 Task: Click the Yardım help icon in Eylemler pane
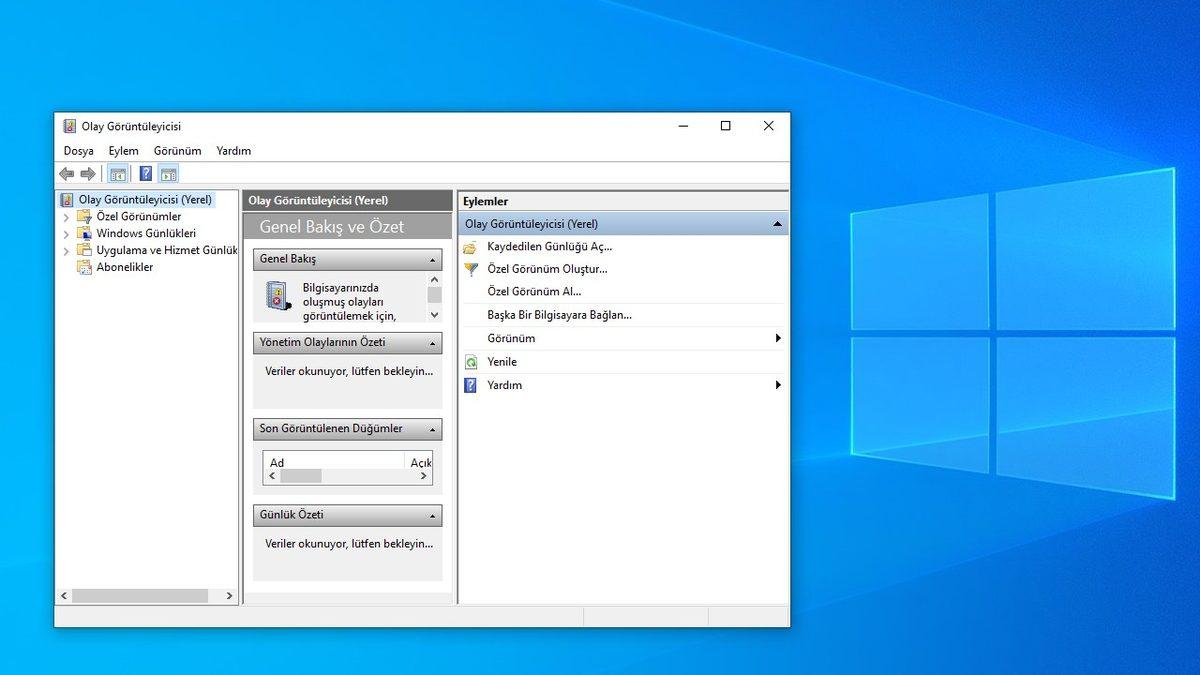pos(470,385)
